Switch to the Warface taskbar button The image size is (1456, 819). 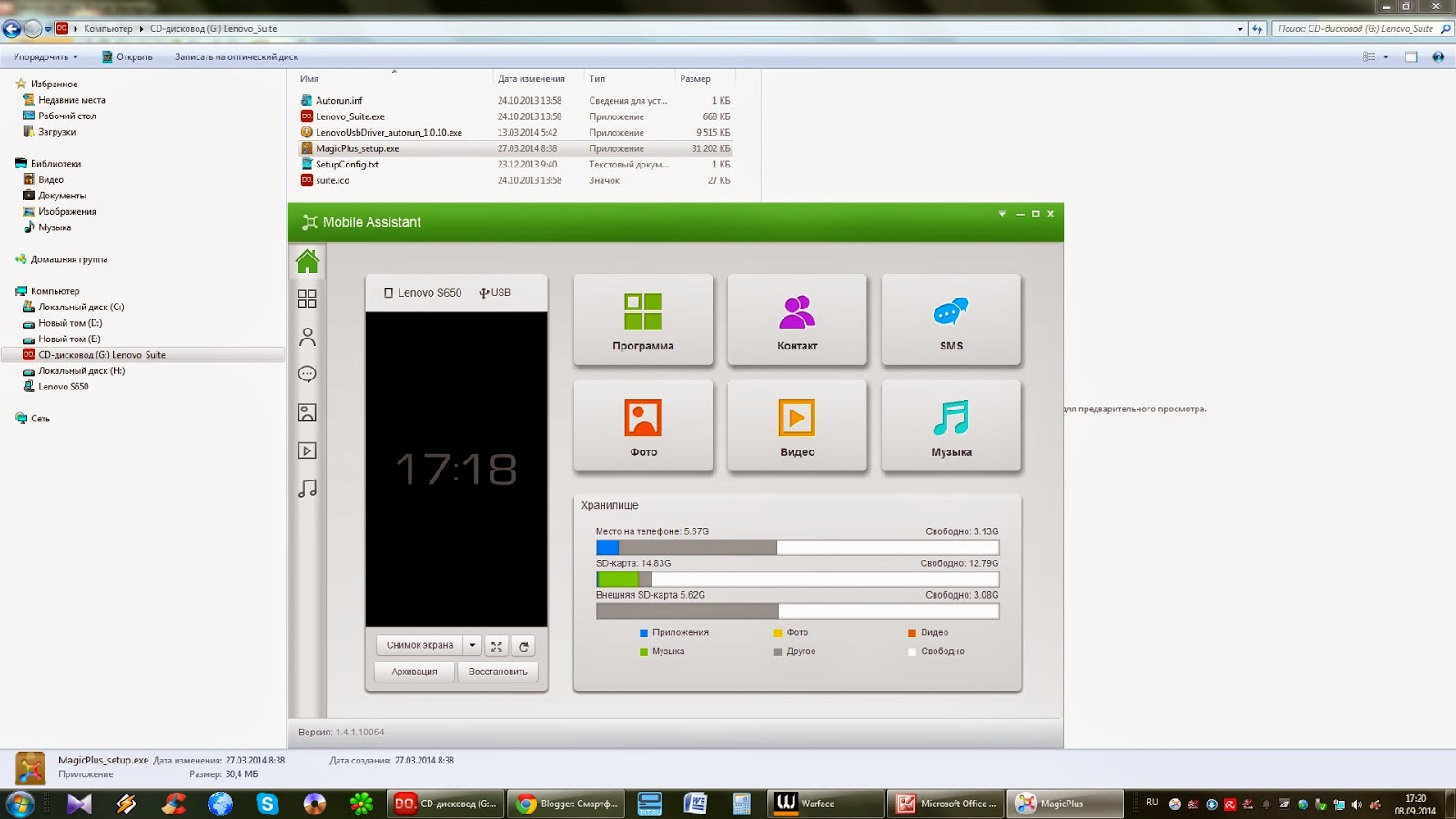click(x=826, y=804)
